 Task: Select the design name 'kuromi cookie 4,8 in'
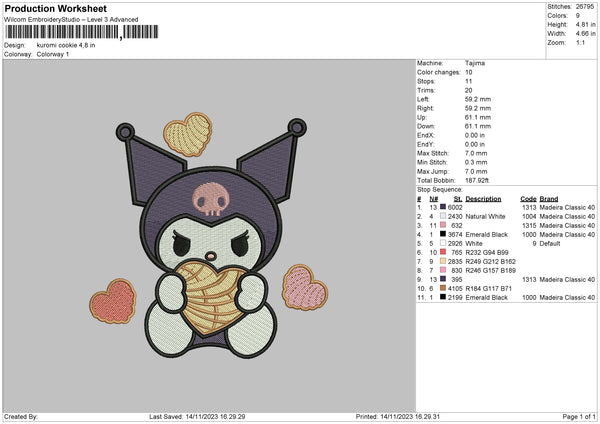66,45
